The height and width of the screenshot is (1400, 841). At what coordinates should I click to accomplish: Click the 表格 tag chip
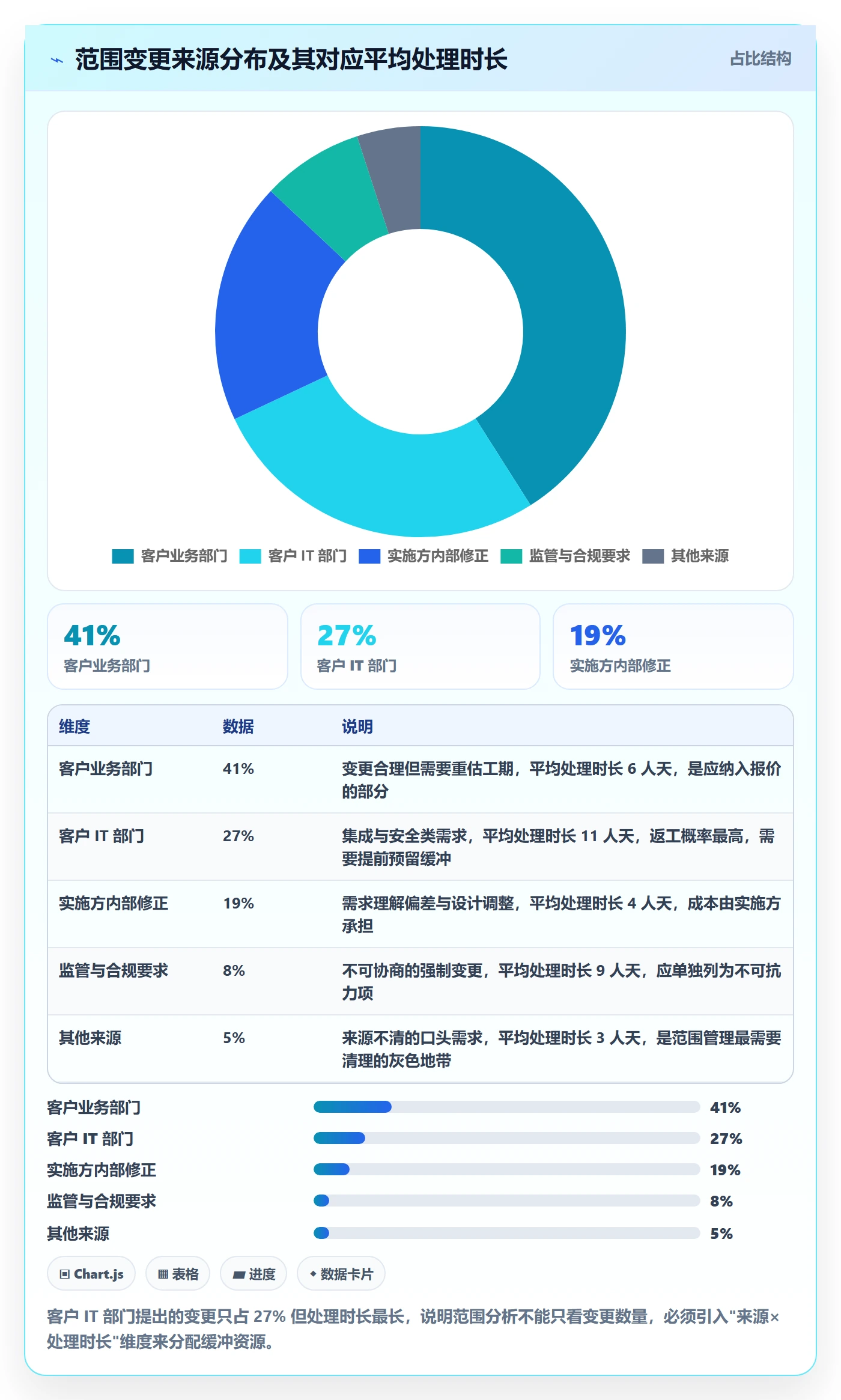178,1273
